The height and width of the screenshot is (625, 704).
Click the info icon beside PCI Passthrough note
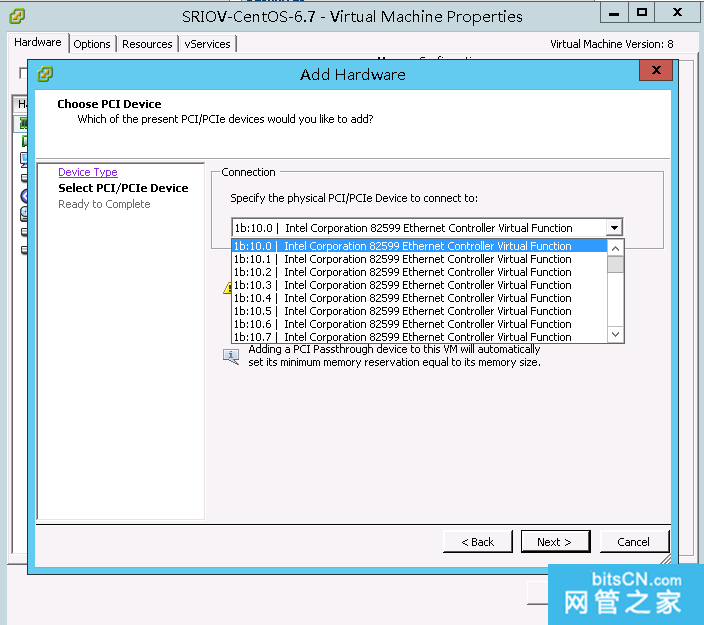(x=231, y=357)
